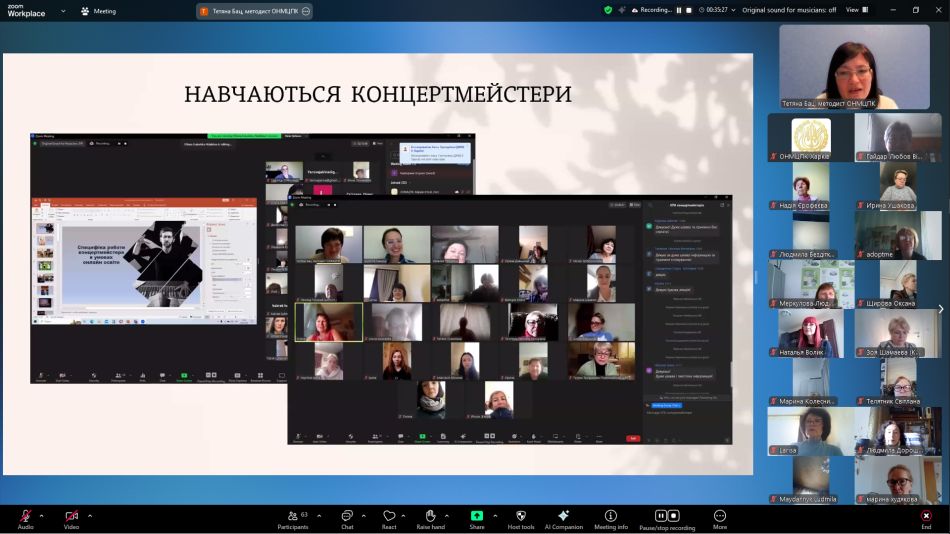Expand the Participants options caret

pos(319,516)
